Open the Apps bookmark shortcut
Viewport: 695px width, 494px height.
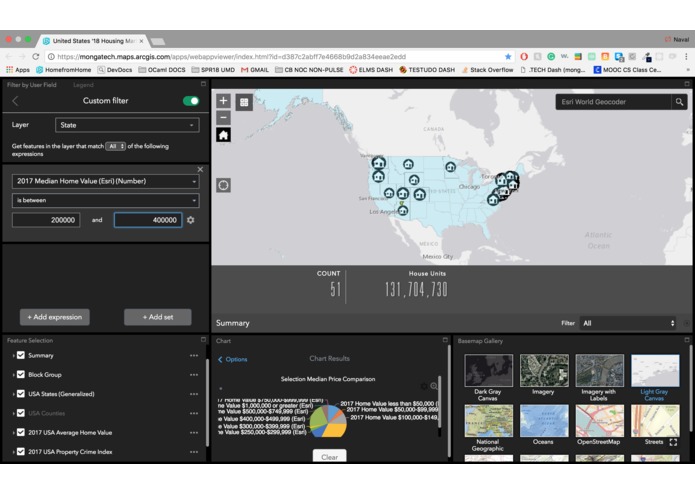click(x=18, y=70)
